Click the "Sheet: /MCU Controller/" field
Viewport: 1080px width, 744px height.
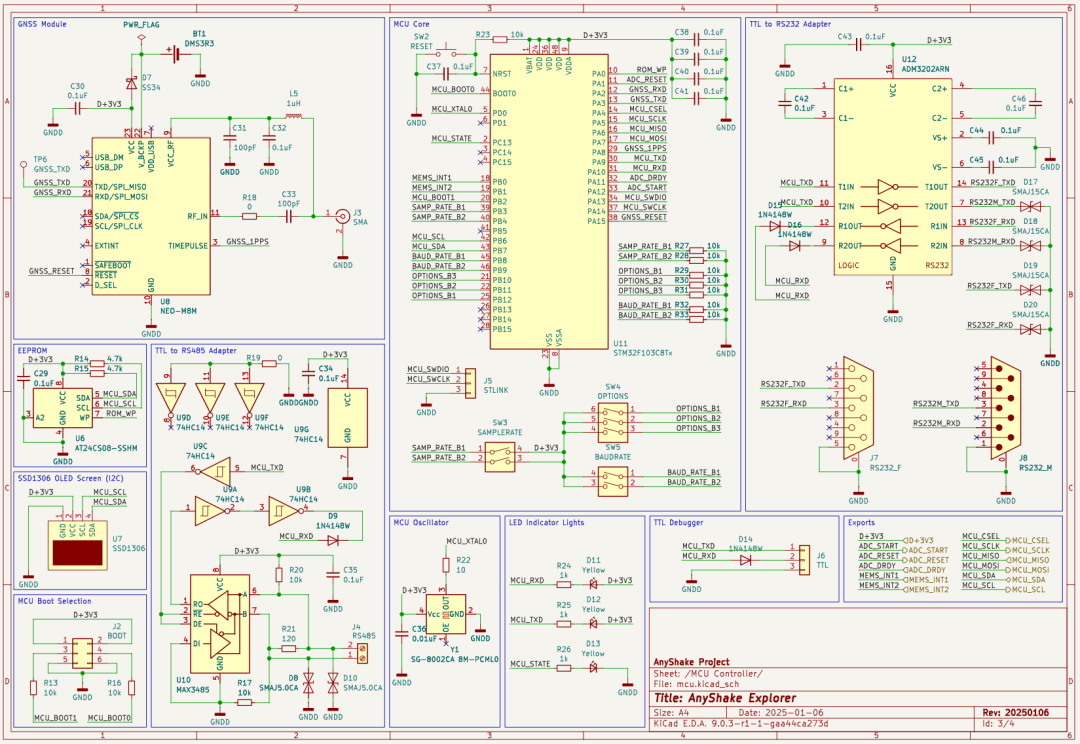click(x=708, y=673)
